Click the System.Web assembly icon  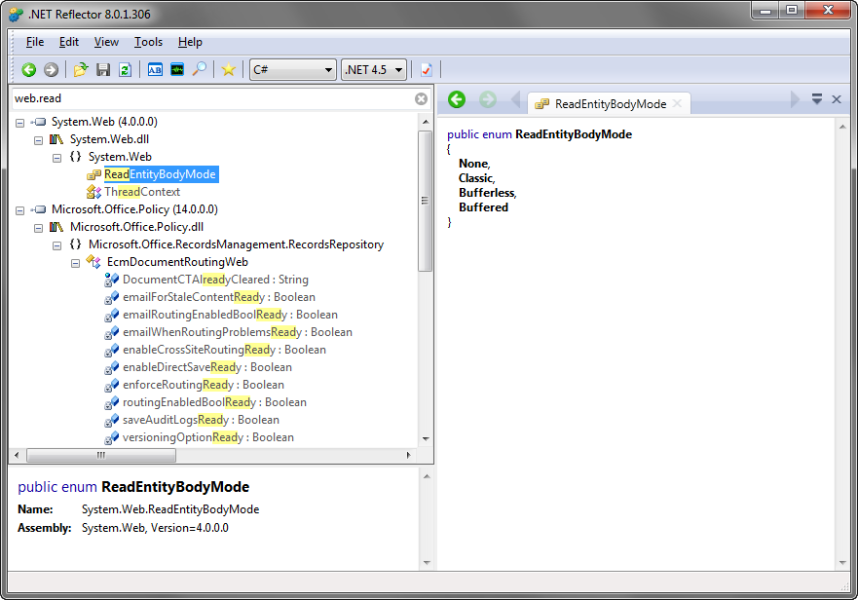39,122
